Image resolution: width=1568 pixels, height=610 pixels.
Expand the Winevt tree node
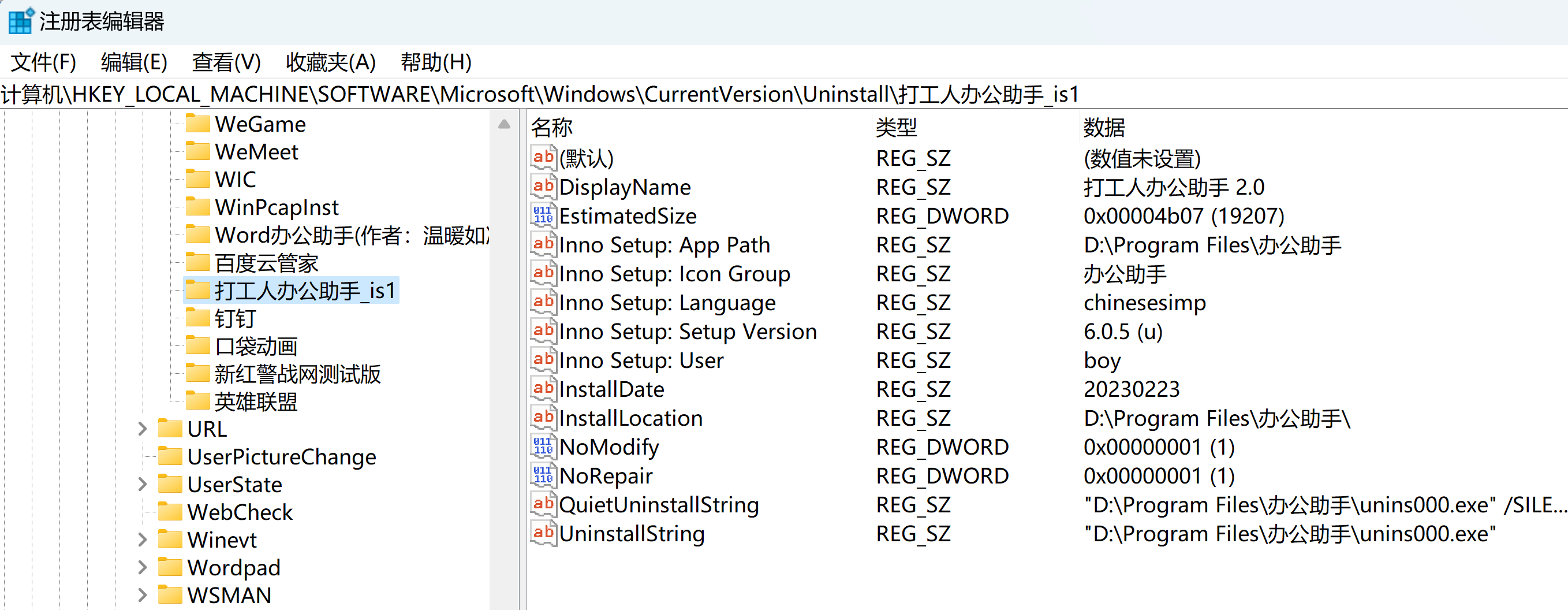click(x=142, y=540)
